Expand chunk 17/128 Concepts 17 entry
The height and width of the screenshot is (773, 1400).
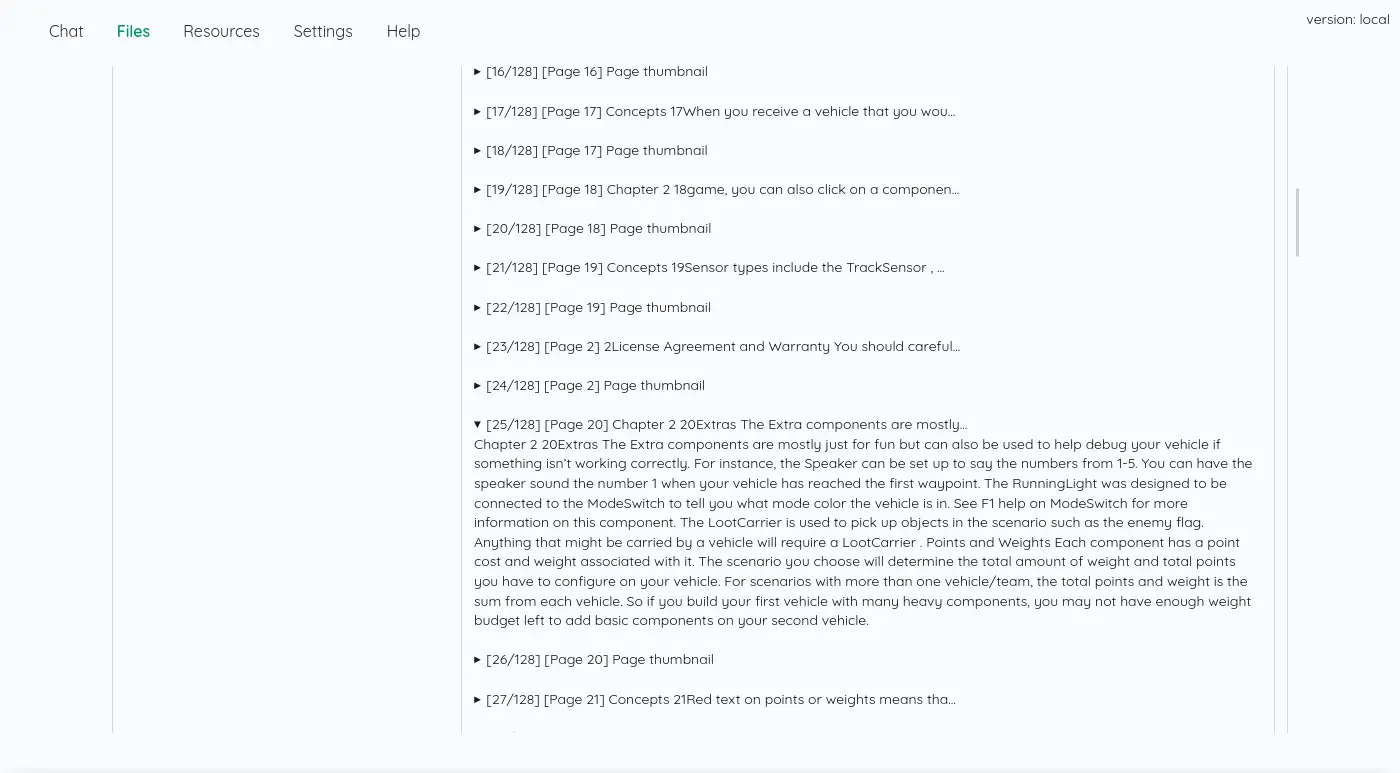[720, 112]
